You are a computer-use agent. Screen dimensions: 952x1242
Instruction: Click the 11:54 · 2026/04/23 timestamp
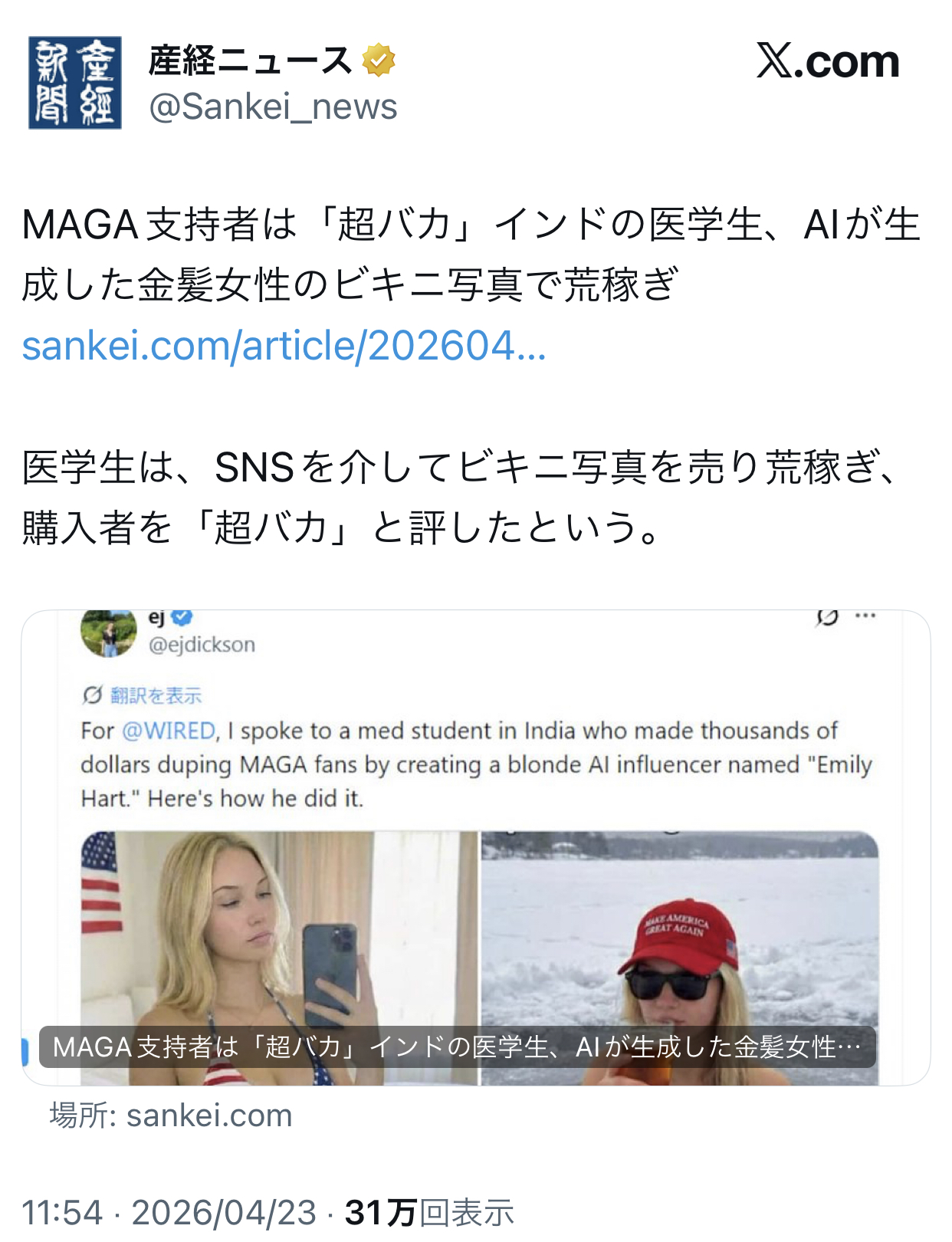click(x=169, y=1213)
